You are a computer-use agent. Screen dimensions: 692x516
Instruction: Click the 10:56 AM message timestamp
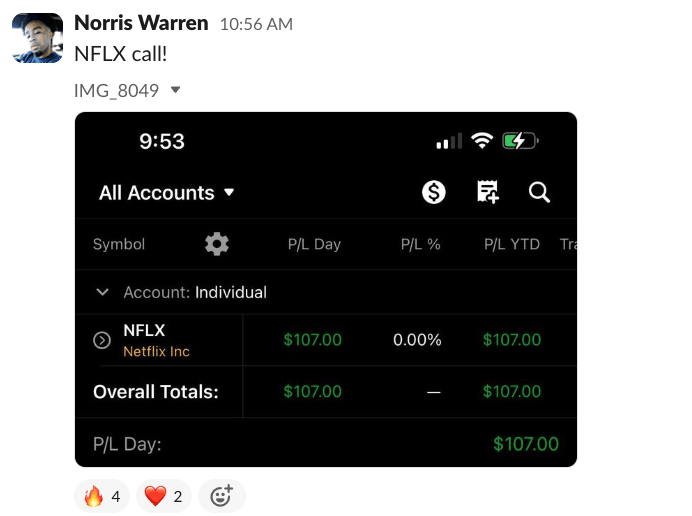256,24
